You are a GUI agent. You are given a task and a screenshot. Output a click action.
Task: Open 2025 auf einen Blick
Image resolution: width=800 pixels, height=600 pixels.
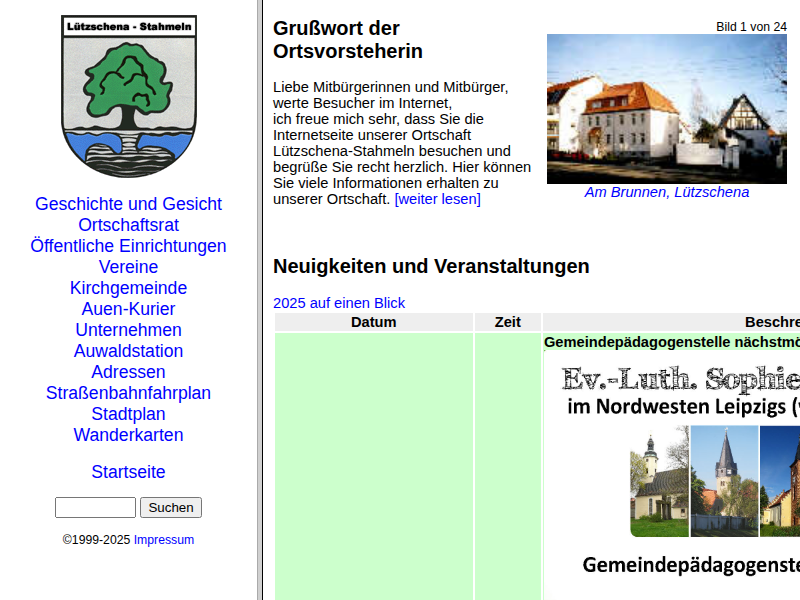(x=339, y=303)
